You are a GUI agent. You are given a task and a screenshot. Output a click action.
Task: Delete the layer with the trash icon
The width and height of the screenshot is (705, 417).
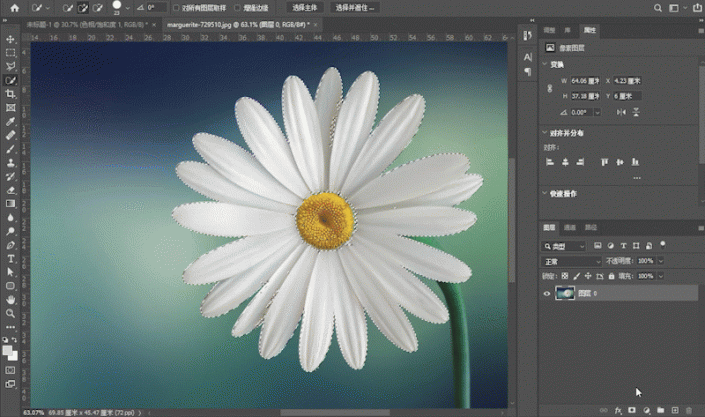coord(689,410)
